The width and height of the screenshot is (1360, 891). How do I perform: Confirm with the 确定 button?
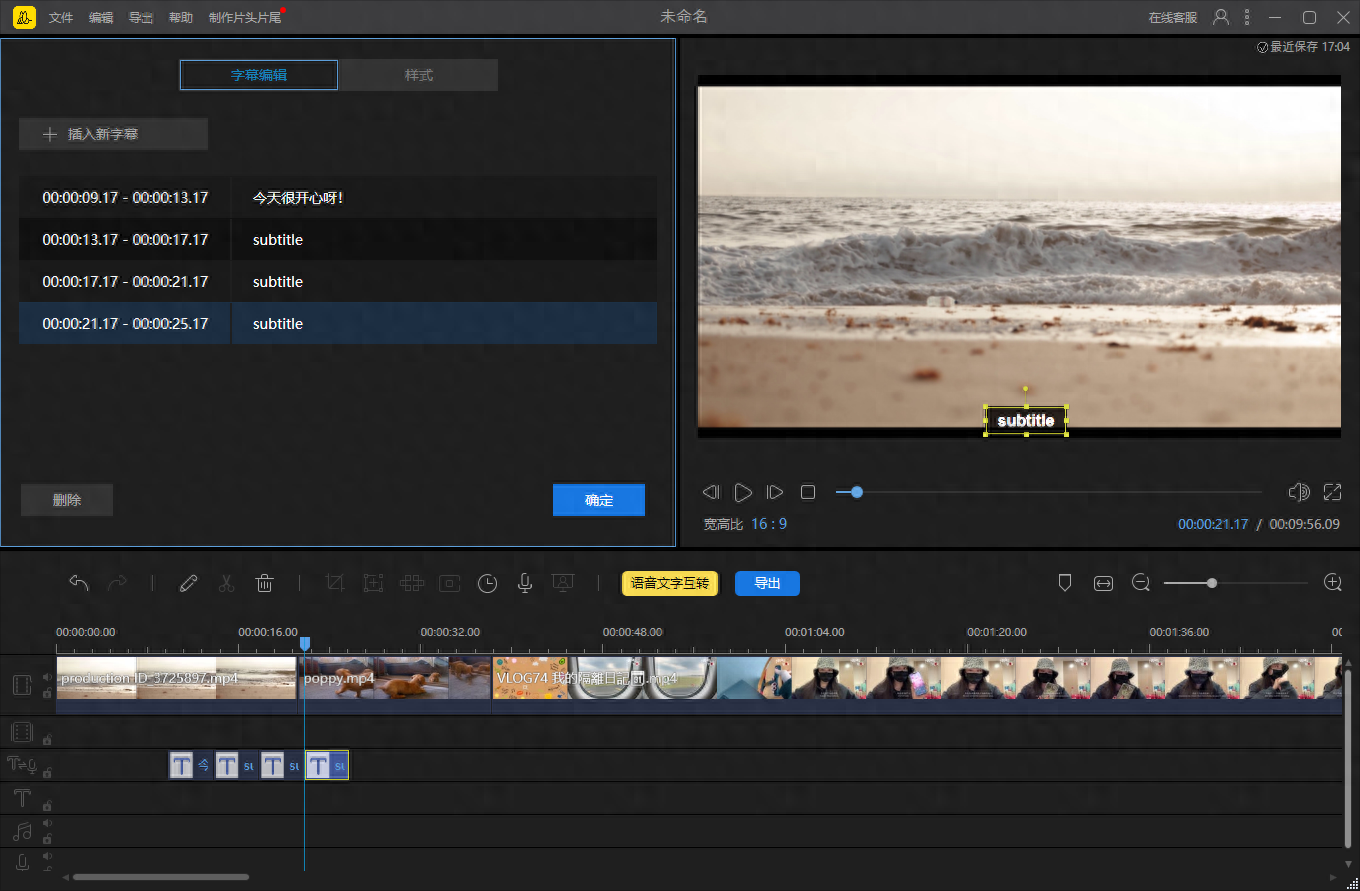point(599,500)
